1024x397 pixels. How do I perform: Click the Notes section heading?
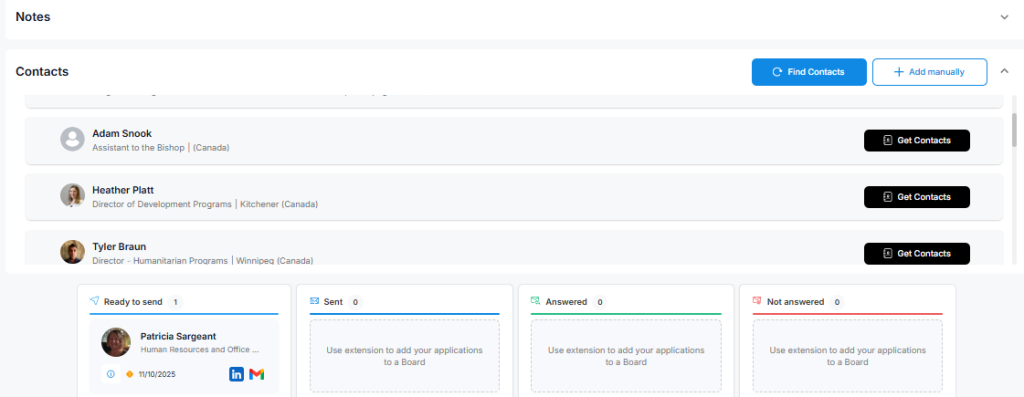(x=33, y=17)
